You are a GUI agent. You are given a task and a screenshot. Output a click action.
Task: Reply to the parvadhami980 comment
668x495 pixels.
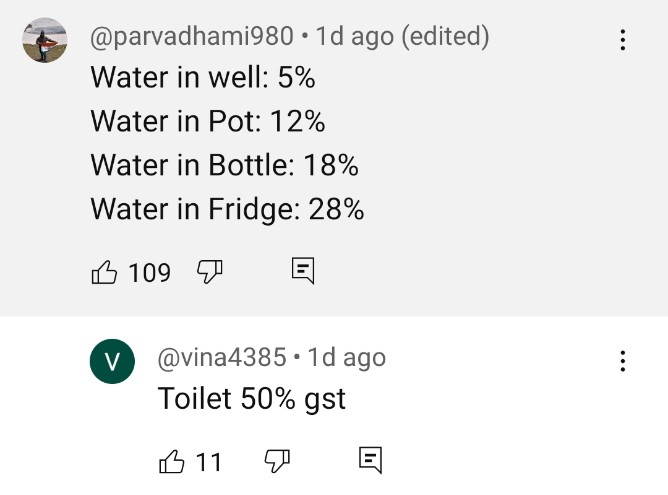click(303, 270)
